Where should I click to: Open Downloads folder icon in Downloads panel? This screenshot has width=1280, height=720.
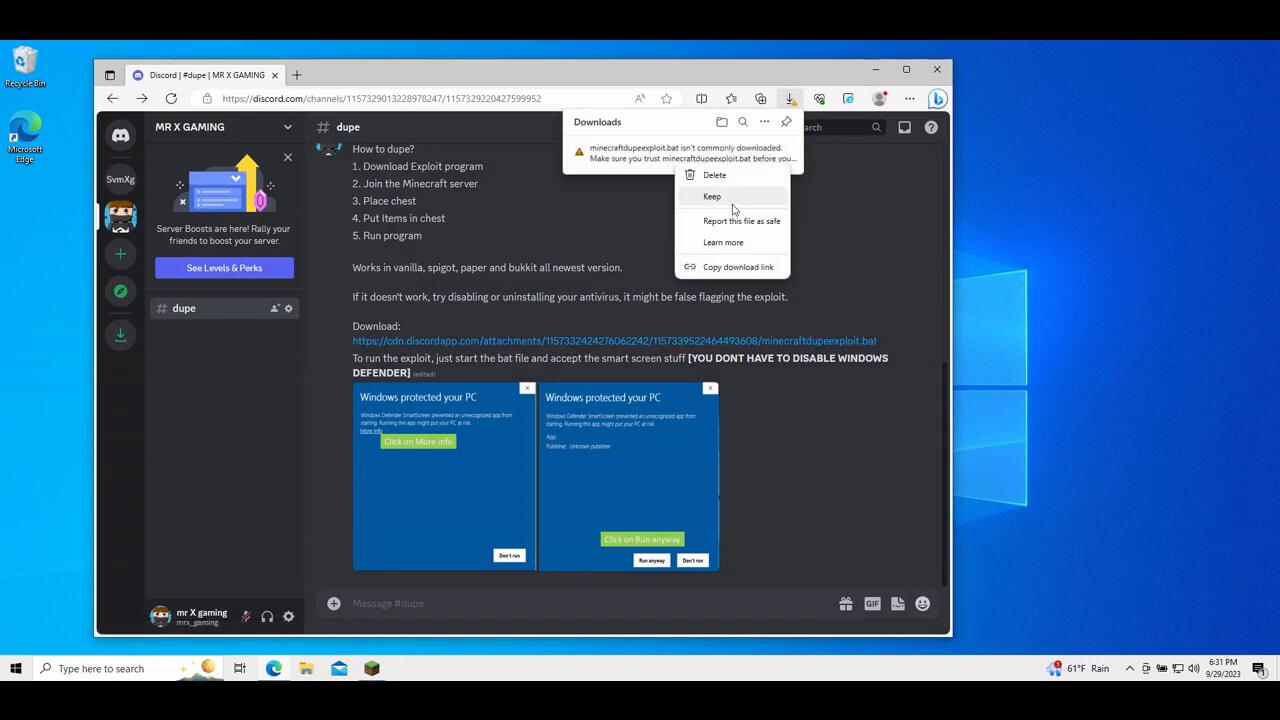tap(721, 122)
